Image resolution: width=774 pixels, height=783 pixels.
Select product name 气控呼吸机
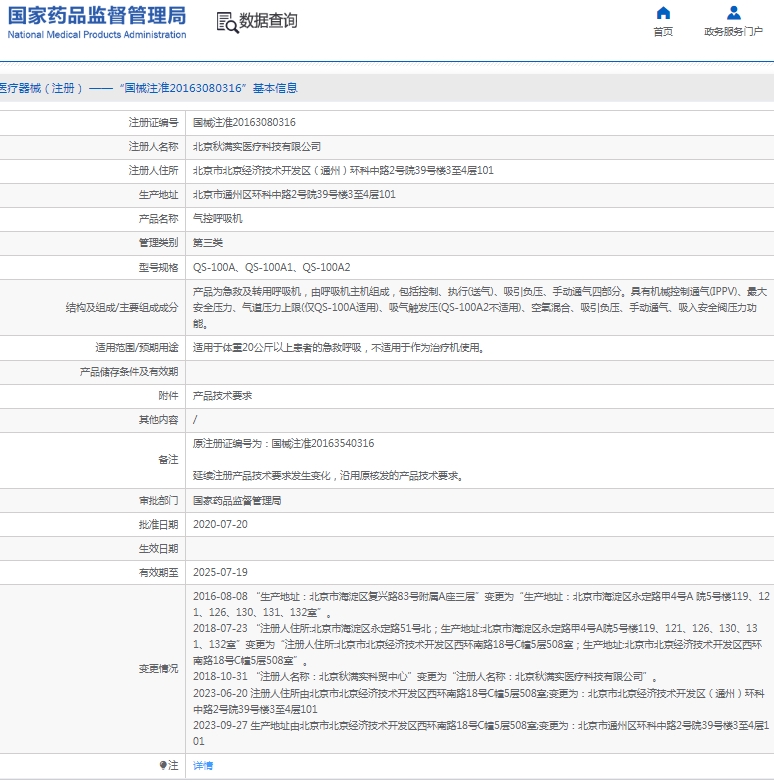click(218, 218)
